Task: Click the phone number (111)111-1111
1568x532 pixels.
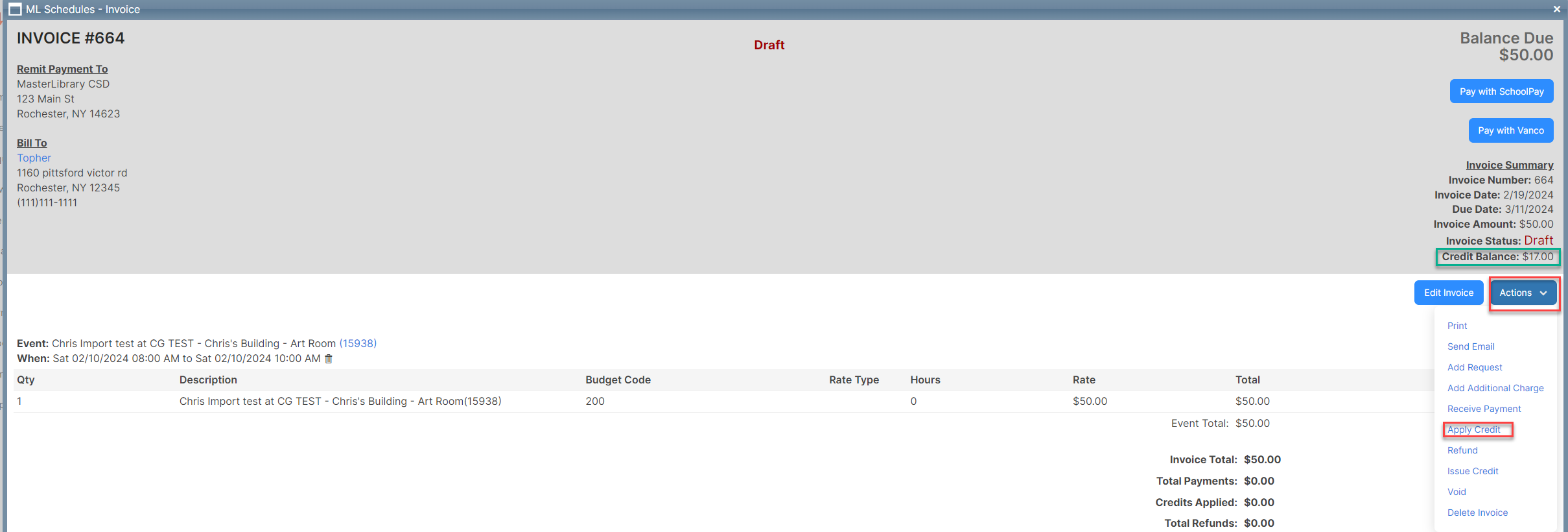Action: click(x=47, y=202)
